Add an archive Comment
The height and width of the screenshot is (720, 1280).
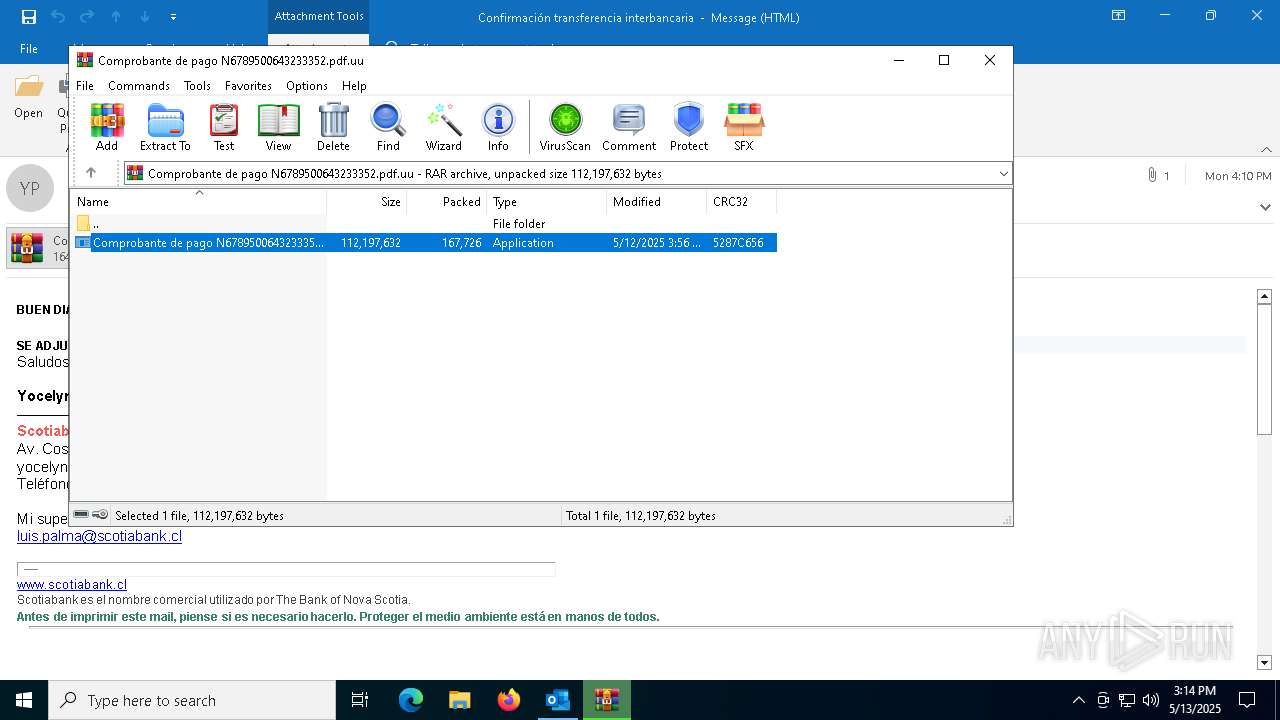(x=629, y=127)
